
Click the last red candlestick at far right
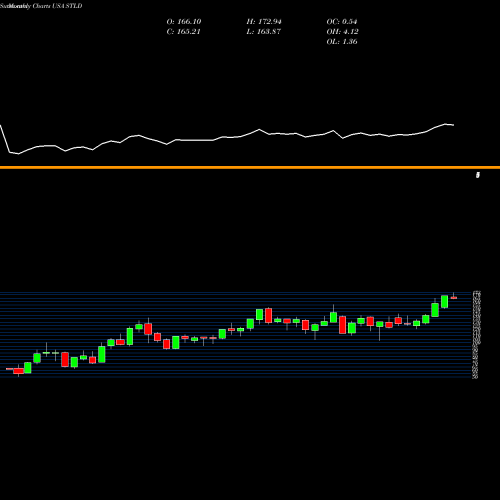454,297
